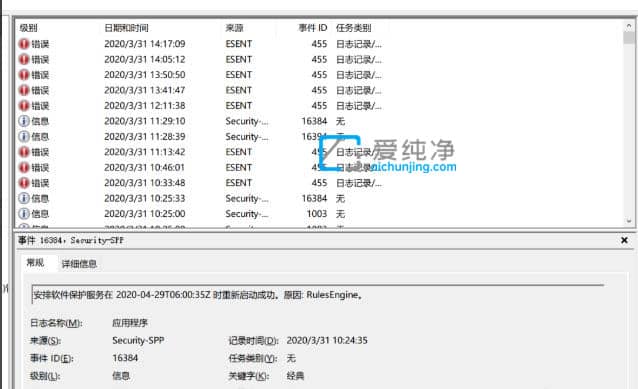Click the event description text box
The width and height of the screenshot is (638, 389).
pos(317,295)
